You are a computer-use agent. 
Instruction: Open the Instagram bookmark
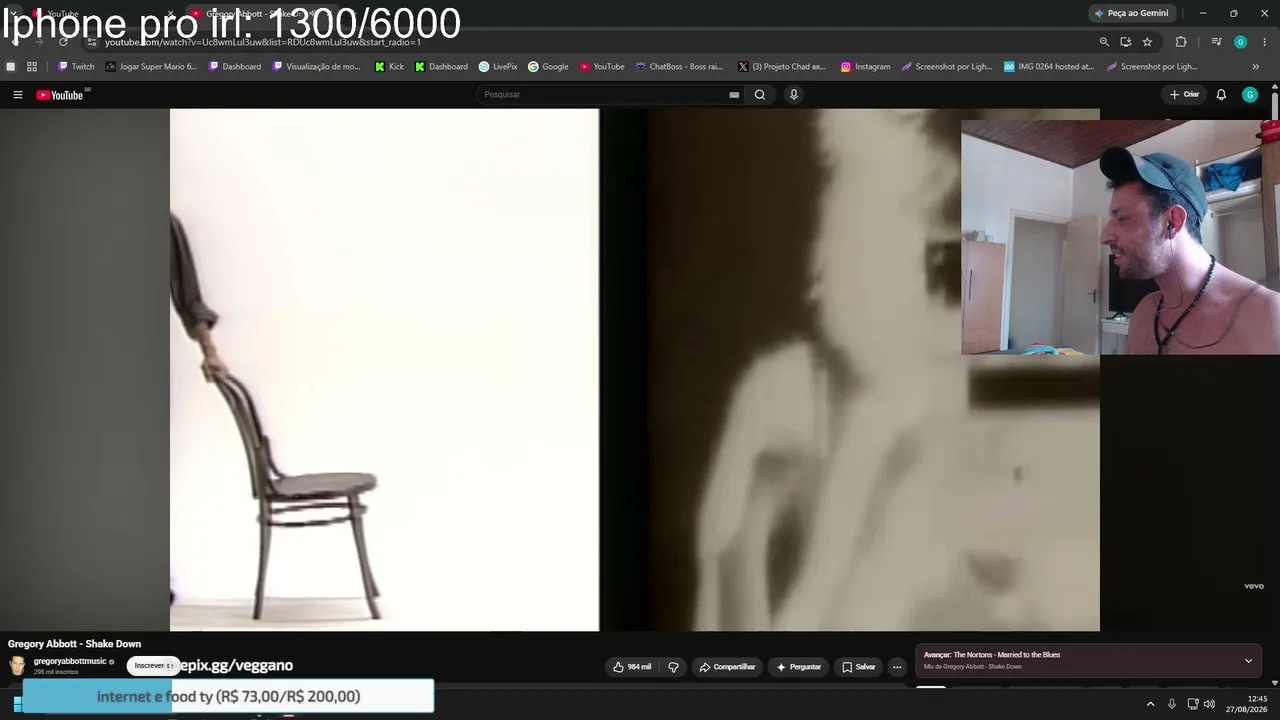click(x=865, y=67)
